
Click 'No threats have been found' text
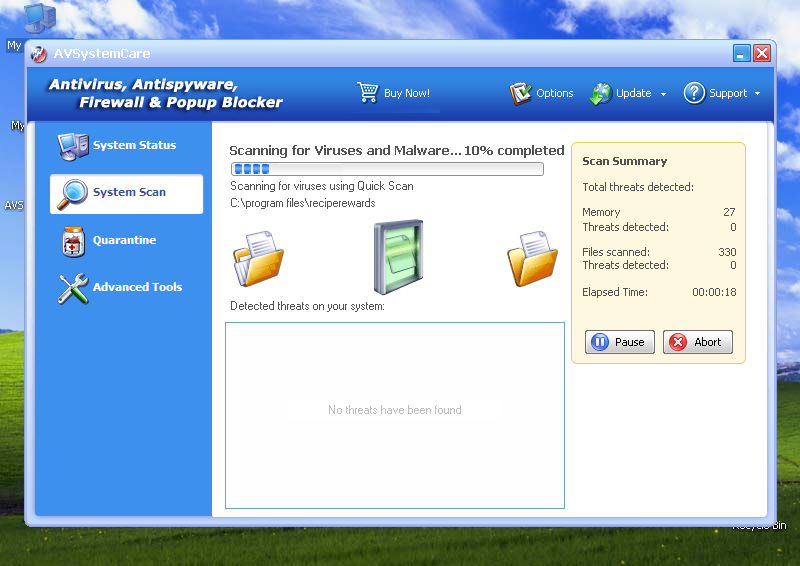394,410
